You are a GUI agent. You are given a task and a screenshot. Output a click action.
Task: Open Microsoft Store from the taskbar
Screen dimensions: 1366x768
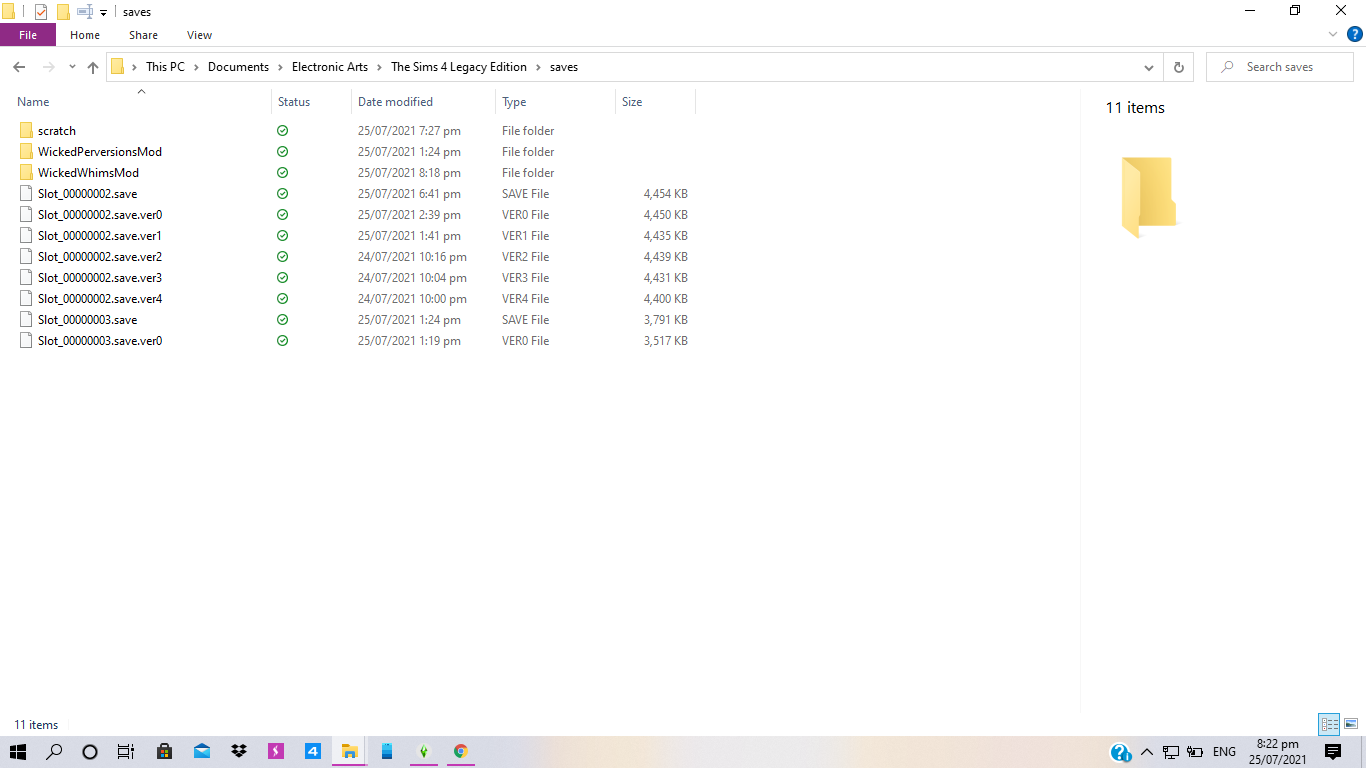click(x=165, y=752)
